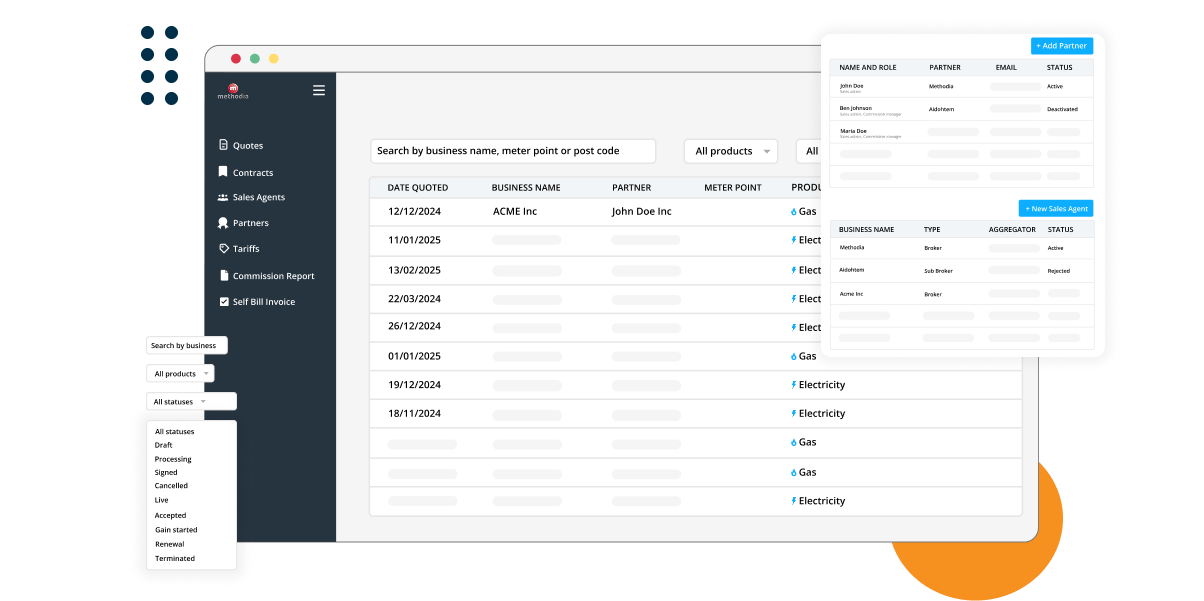Select the Tariffs section icon
Image resolution: width=1204 pixels, height=601 pixels.
pyautogui.click(x=222, y=248)
